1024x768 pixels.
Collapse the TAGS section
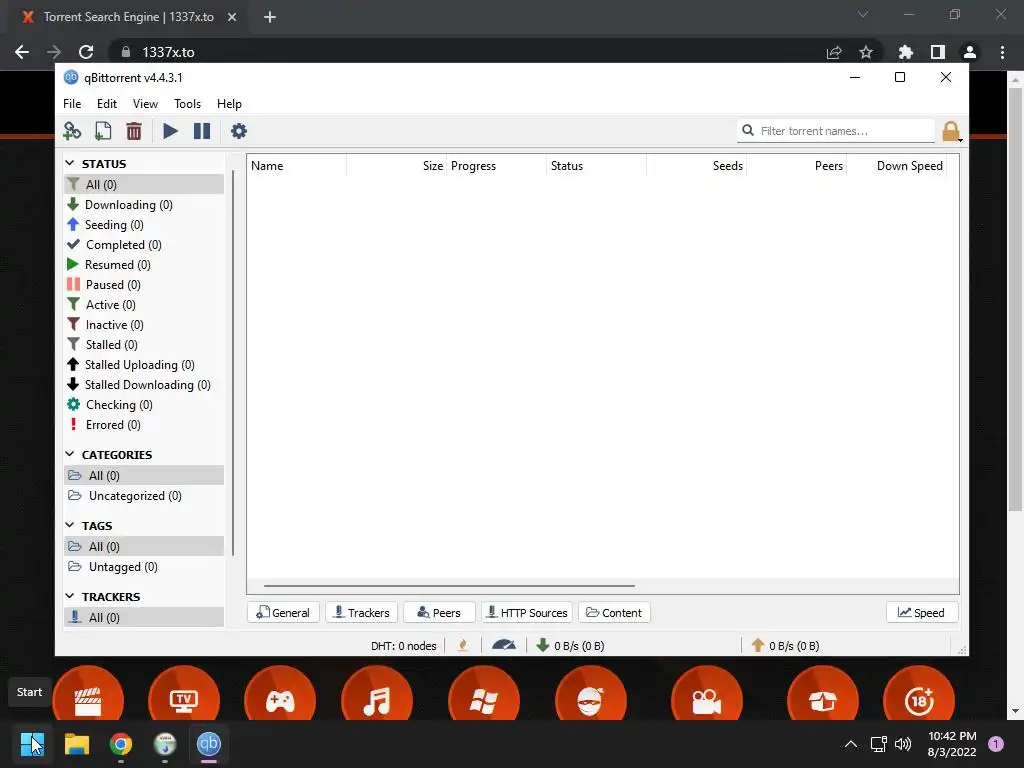coord(70,525)
